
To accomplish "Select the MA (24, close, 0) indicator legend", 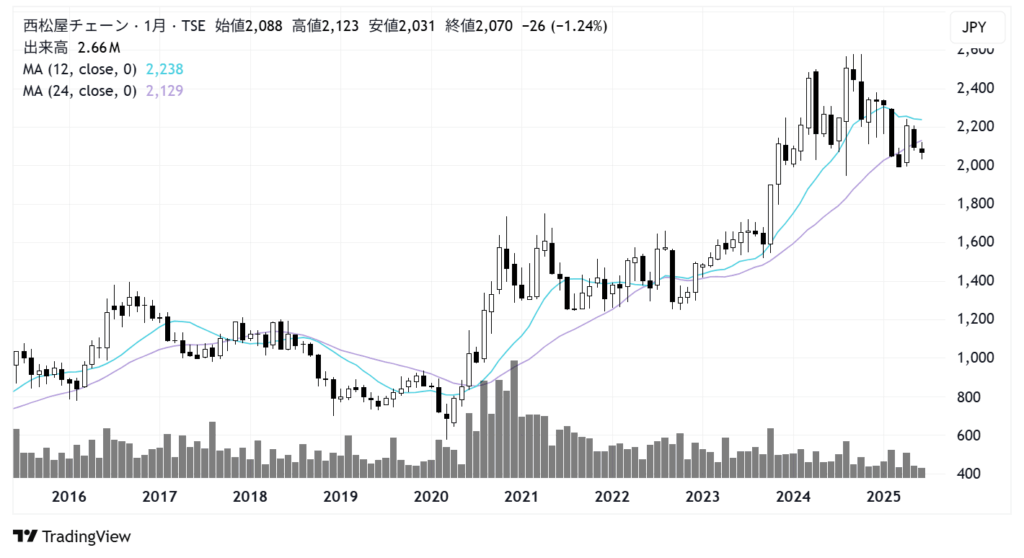I will point(80,91).
